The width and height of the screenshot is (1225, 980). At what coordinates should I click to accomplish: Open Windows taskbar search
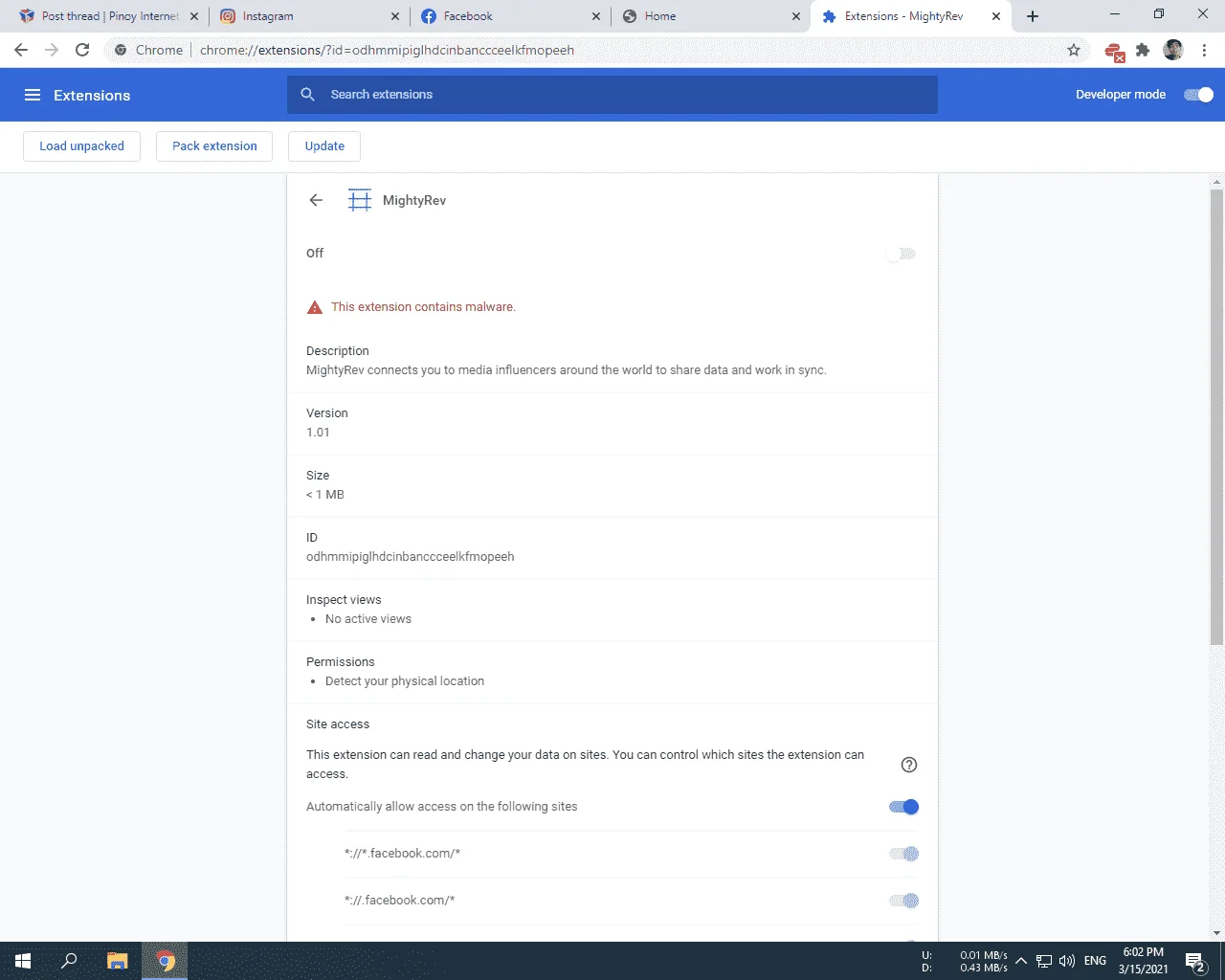pyautogui.click(x=69, y=961)
